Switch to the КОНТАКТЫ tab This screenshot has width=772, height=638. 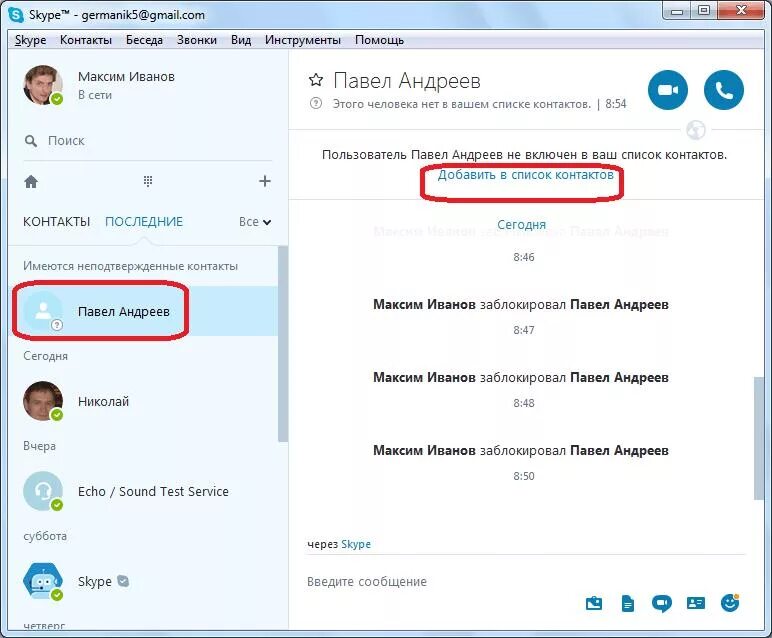pos(56,222)
